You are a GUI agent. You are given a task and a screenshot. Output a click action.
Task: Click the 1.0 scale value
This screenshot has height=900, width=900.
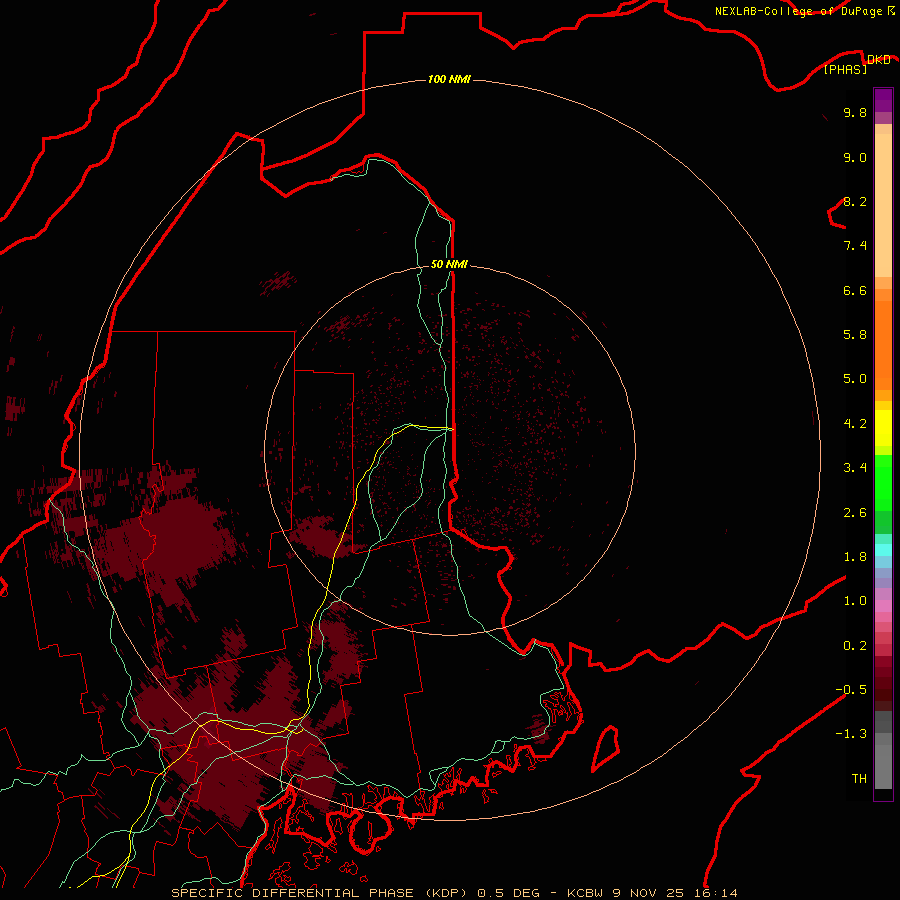(855, 601)
